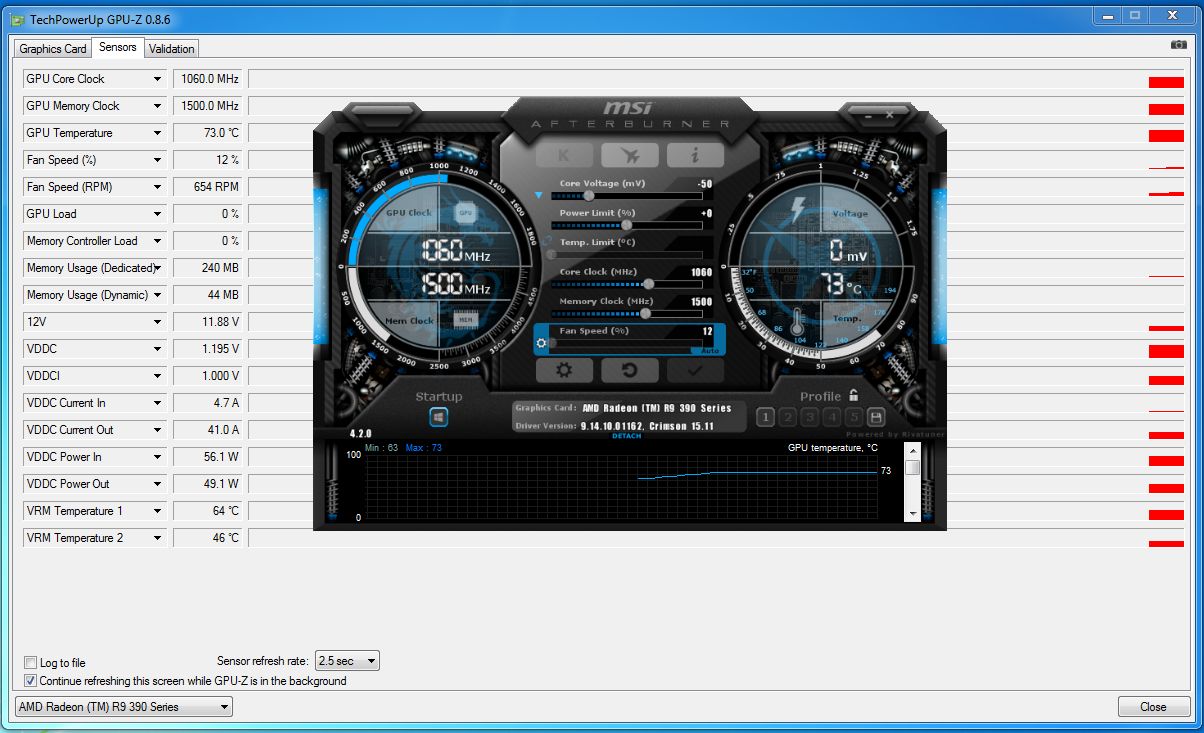The image size is (1204, 733).
Task: Open the Memory Controller Load dropdown
Action: pyautogui.click(x=157, y=241)
